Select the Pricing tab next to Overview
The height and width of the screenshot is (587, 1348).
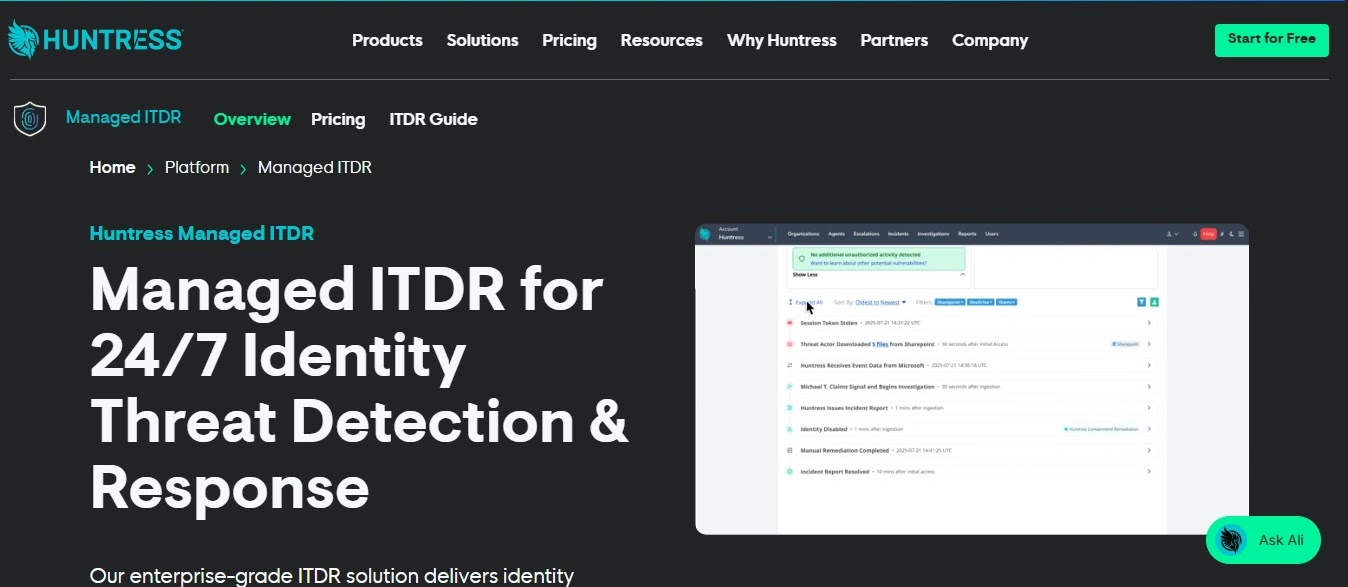point(338,119)
